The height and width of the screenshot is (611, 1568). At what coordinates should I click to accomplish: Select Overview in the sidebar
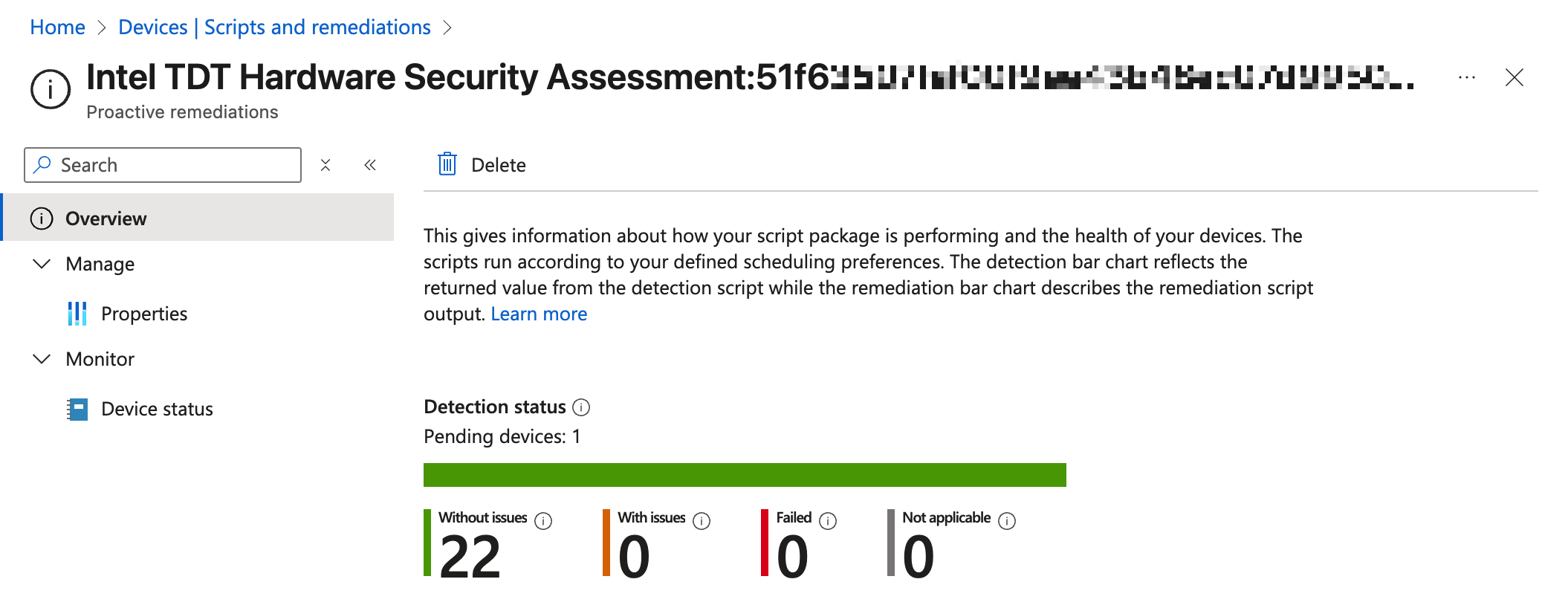[106, 219]
